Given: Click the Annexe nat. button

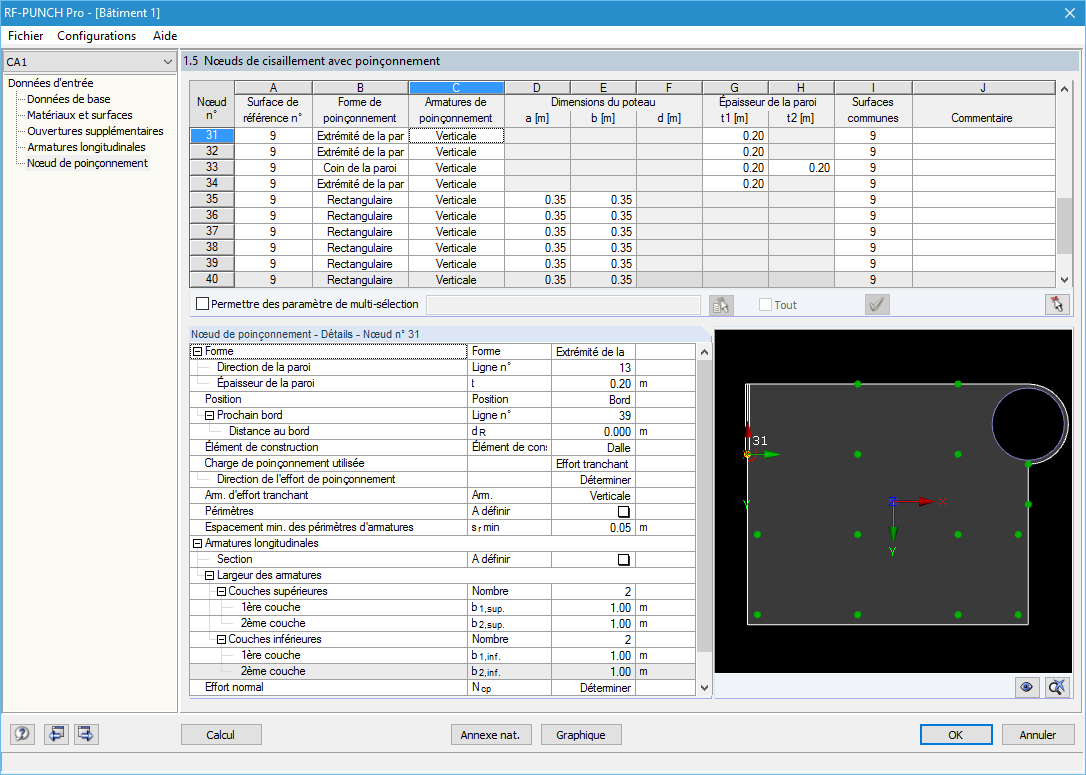Looking at the screenshot, I should 490,735.
